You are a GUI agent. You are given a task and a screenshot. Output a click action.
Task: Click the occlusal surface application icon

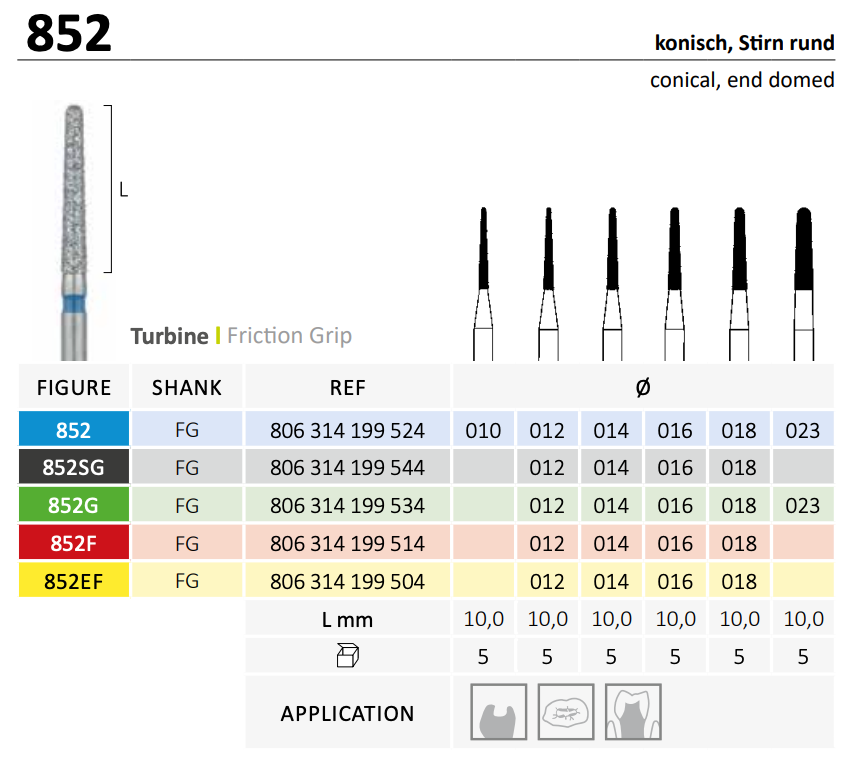[x=566, y=711]
